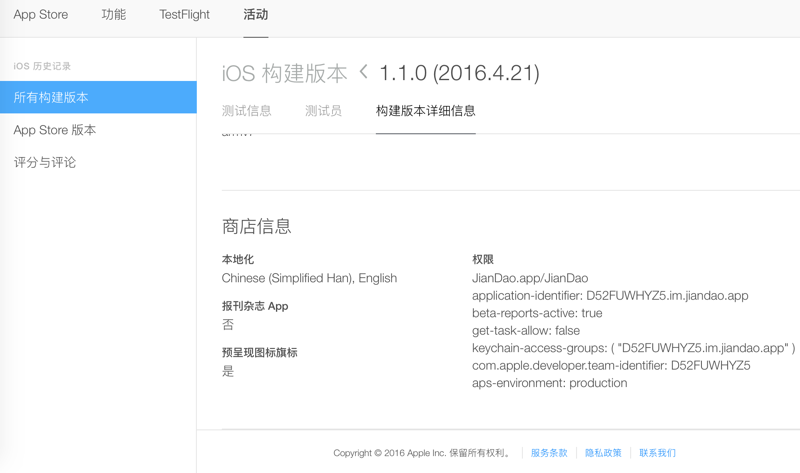
Task: Click the 本地化 label
Action: [x=238, y=259]
